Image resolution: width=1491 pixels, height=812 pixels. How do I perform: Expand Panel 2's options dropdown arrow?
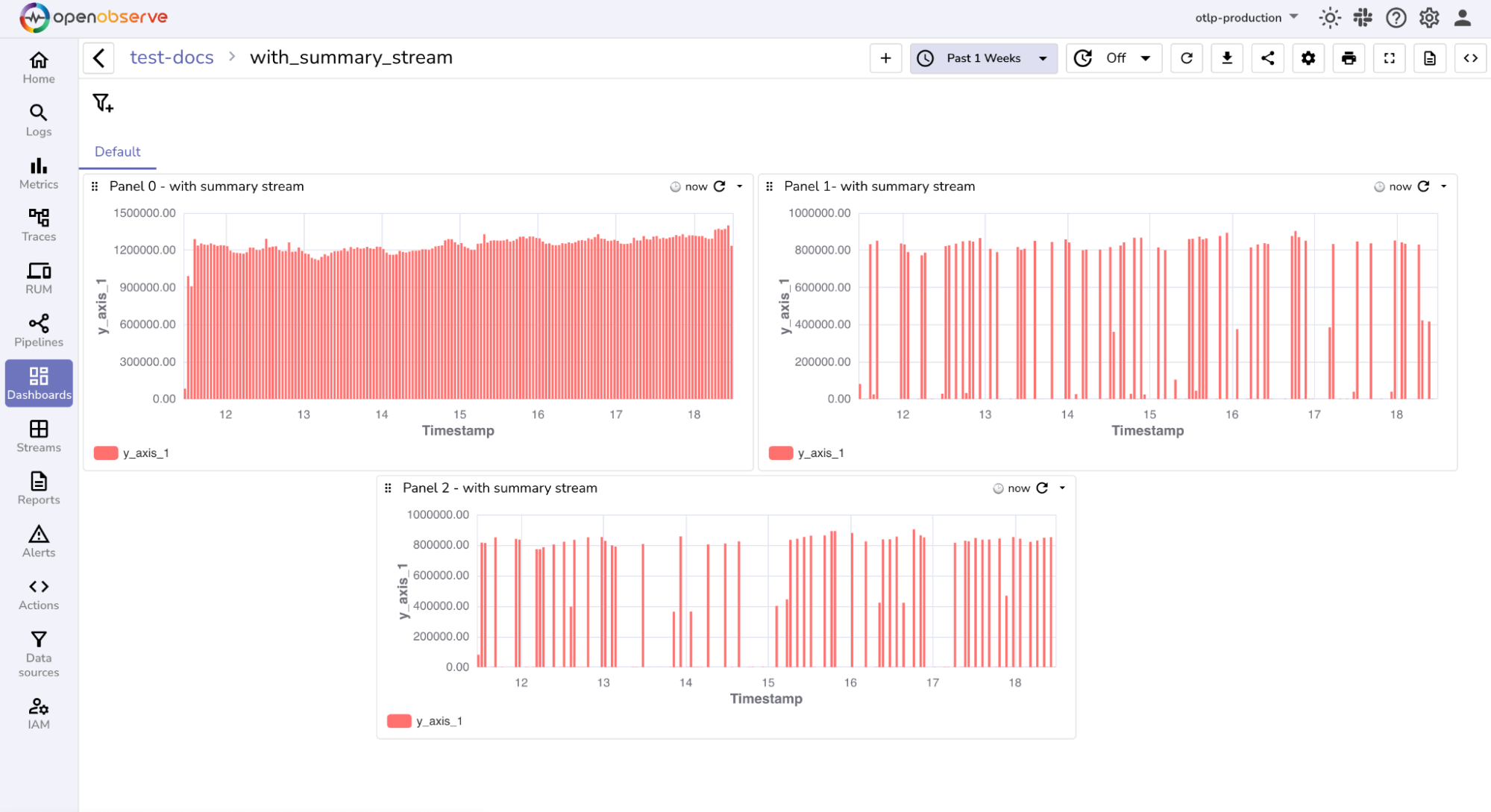point(1062,488)
